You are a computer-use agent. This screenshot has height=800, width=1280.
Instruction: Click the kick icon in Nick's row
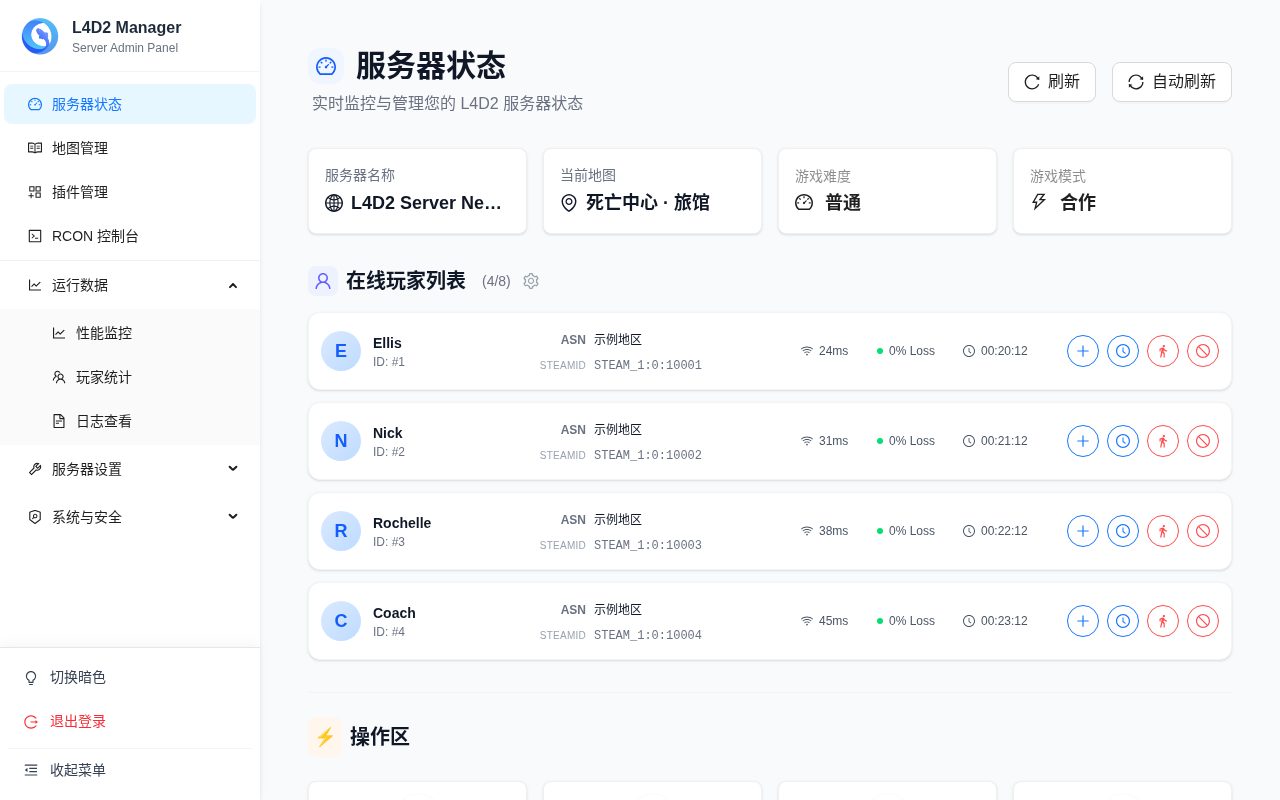(x=1163, y=441)
